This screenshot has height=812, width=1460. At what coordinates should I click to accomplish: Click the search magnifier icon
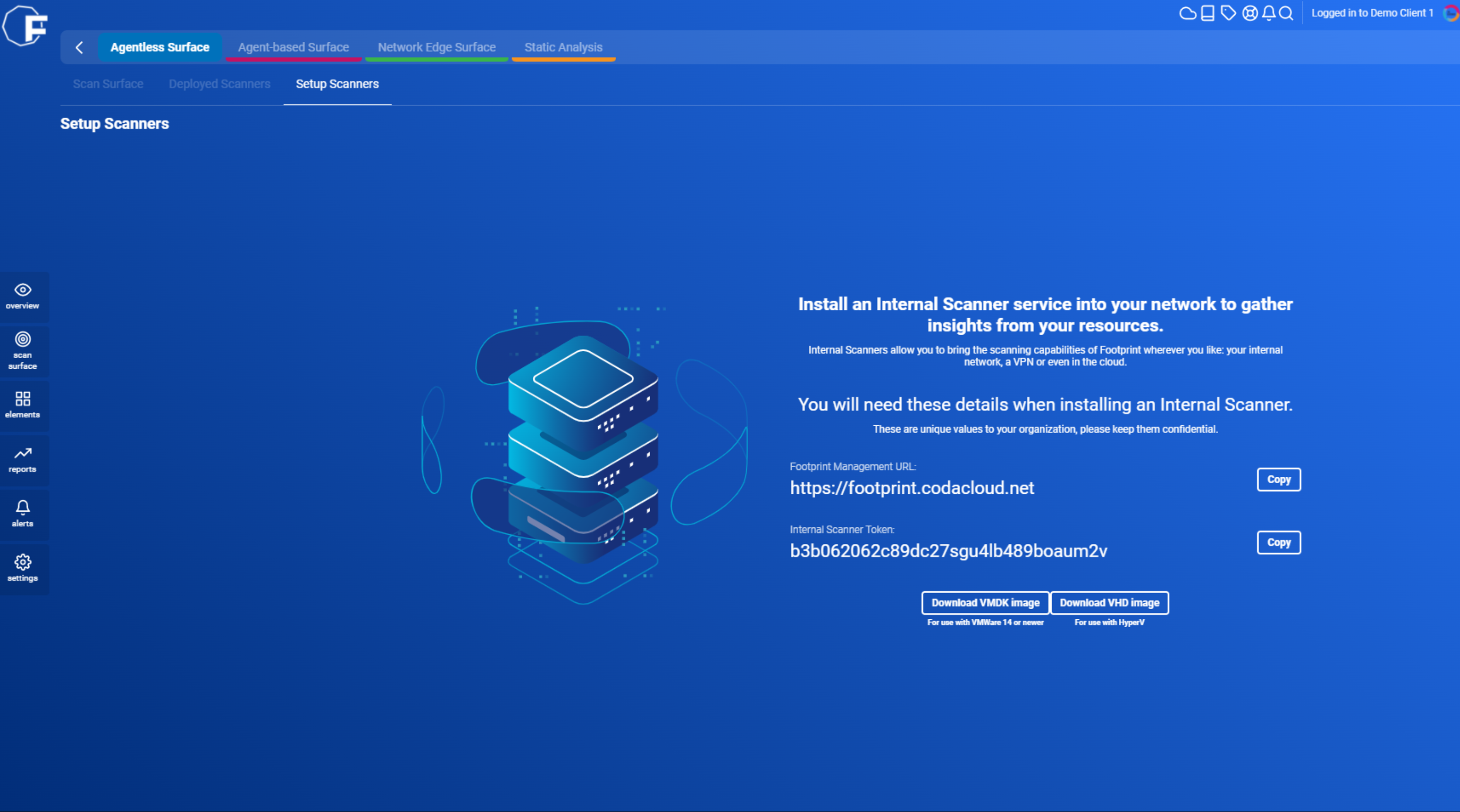(x=1287, y=13)
